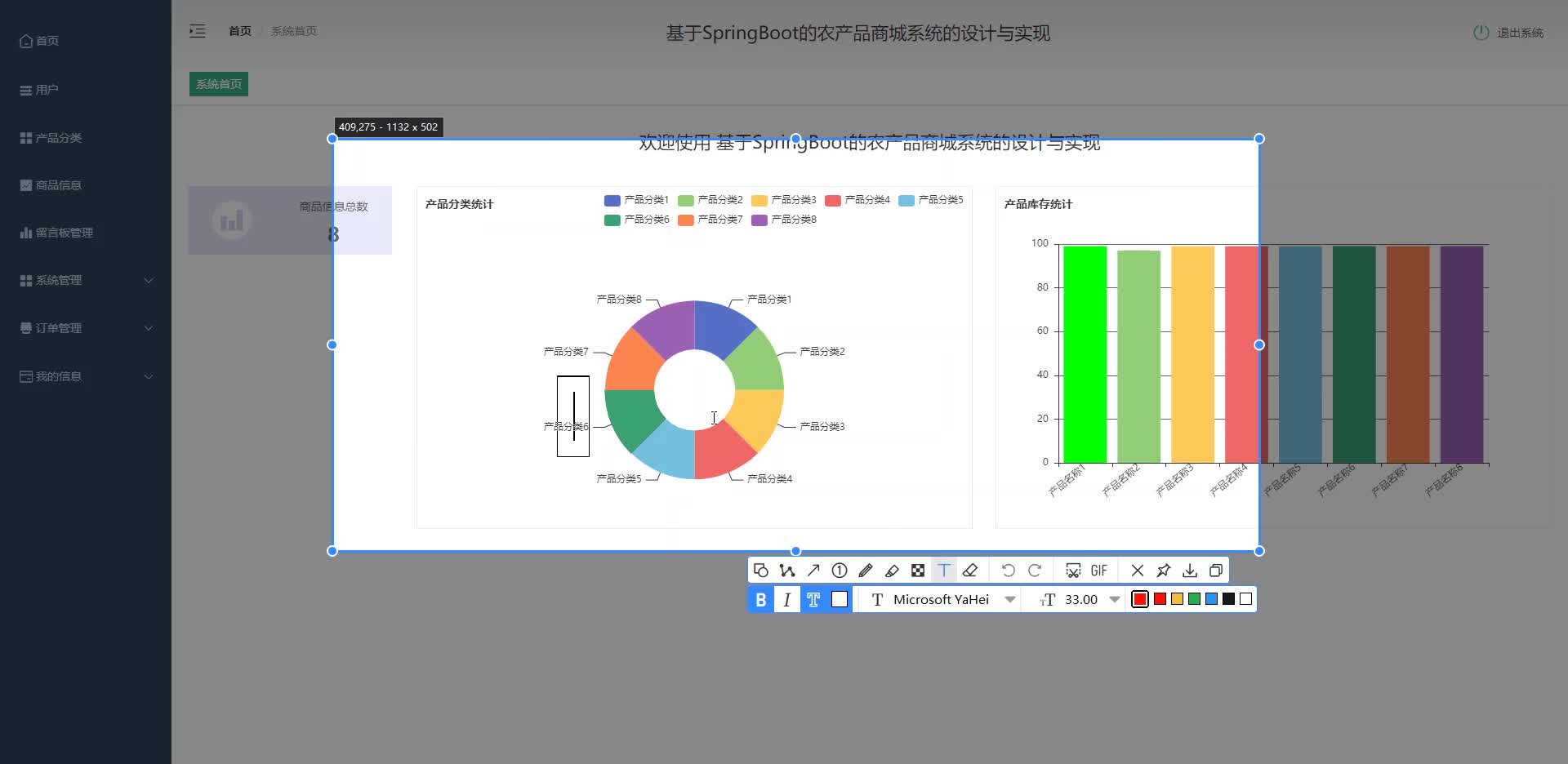Open Microsoft YaHei font dropdown
The width and height of the screenshot is (1568, 764).
tap(942, 599)
